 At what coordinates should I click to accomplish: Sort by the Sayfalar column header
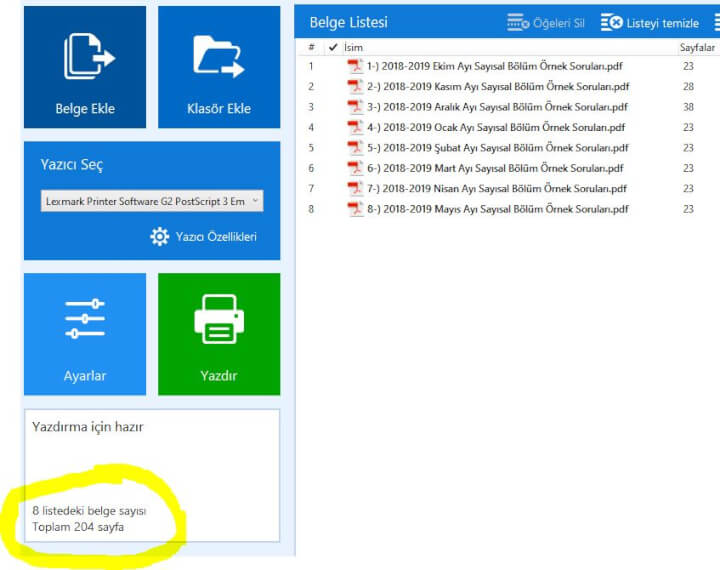[x=697, y=47]
